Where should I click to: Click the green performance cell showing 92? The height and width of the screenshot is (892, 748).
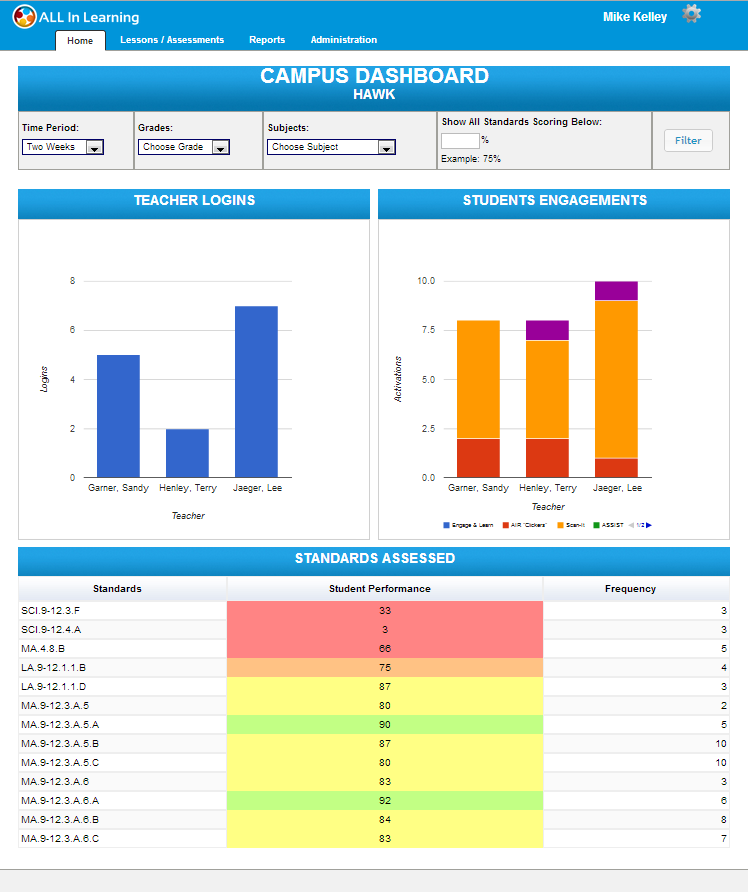pyautogui.click(x=385, y=800)
